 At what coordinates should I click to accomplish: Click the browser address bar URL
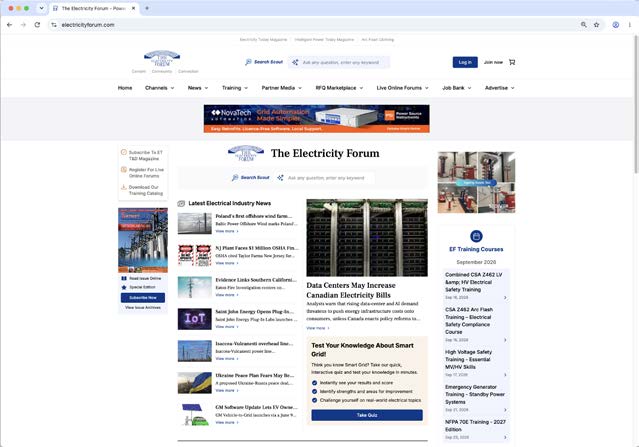[x=88, y=25]
